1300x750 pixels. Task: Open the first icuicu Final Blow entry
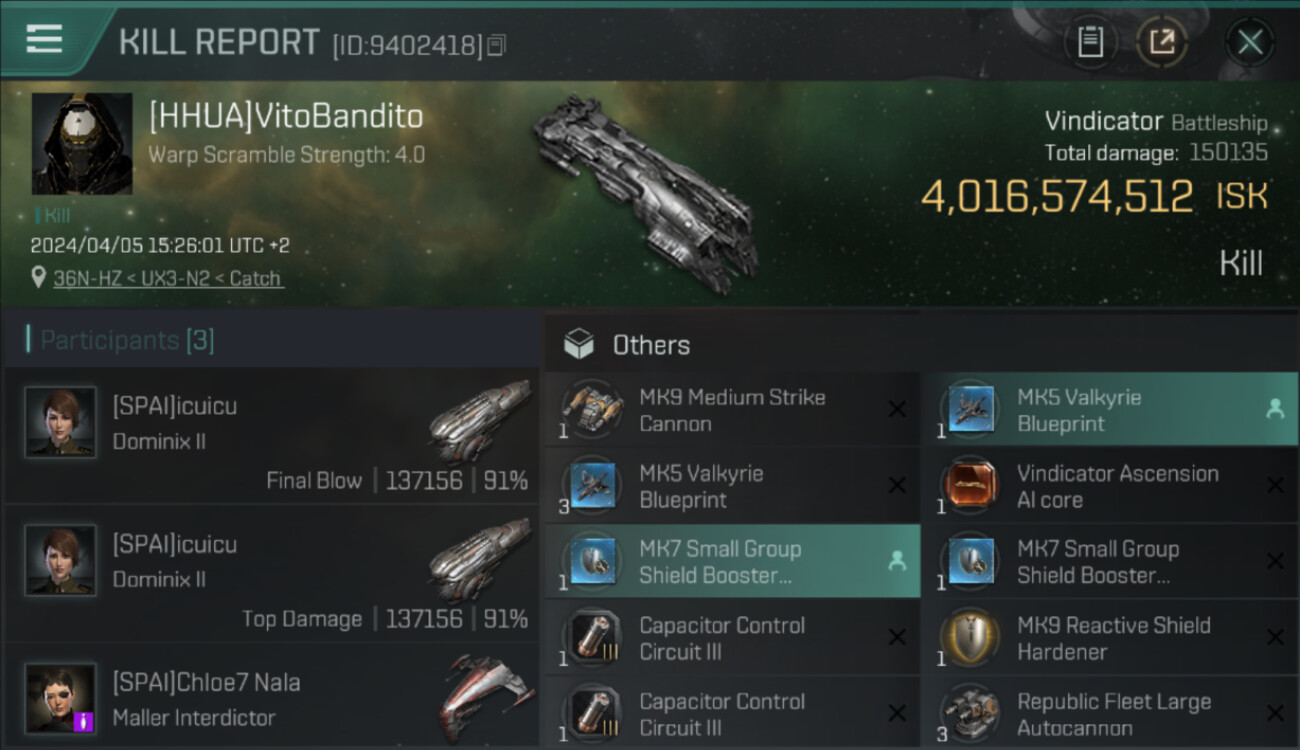point(270,435)
